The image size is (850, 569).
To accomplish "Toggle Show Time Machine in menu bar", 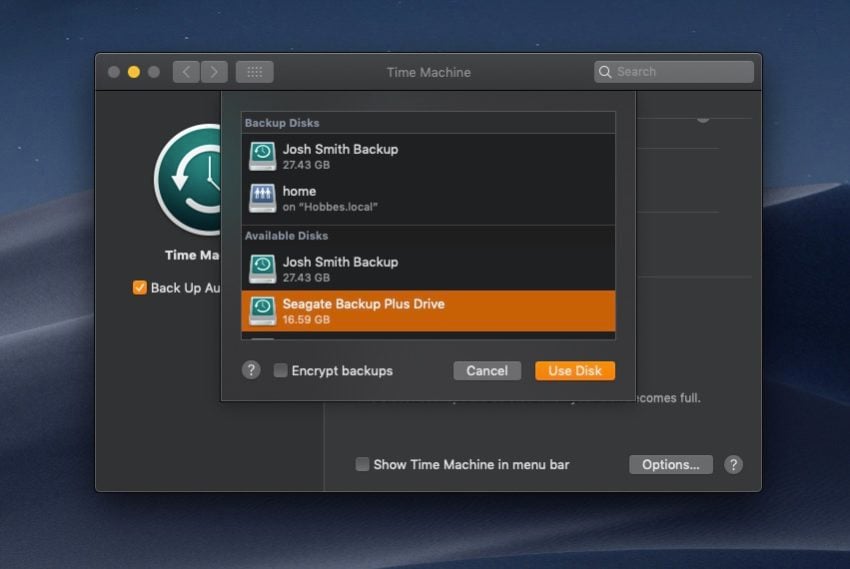I will (x=362, y=464).
